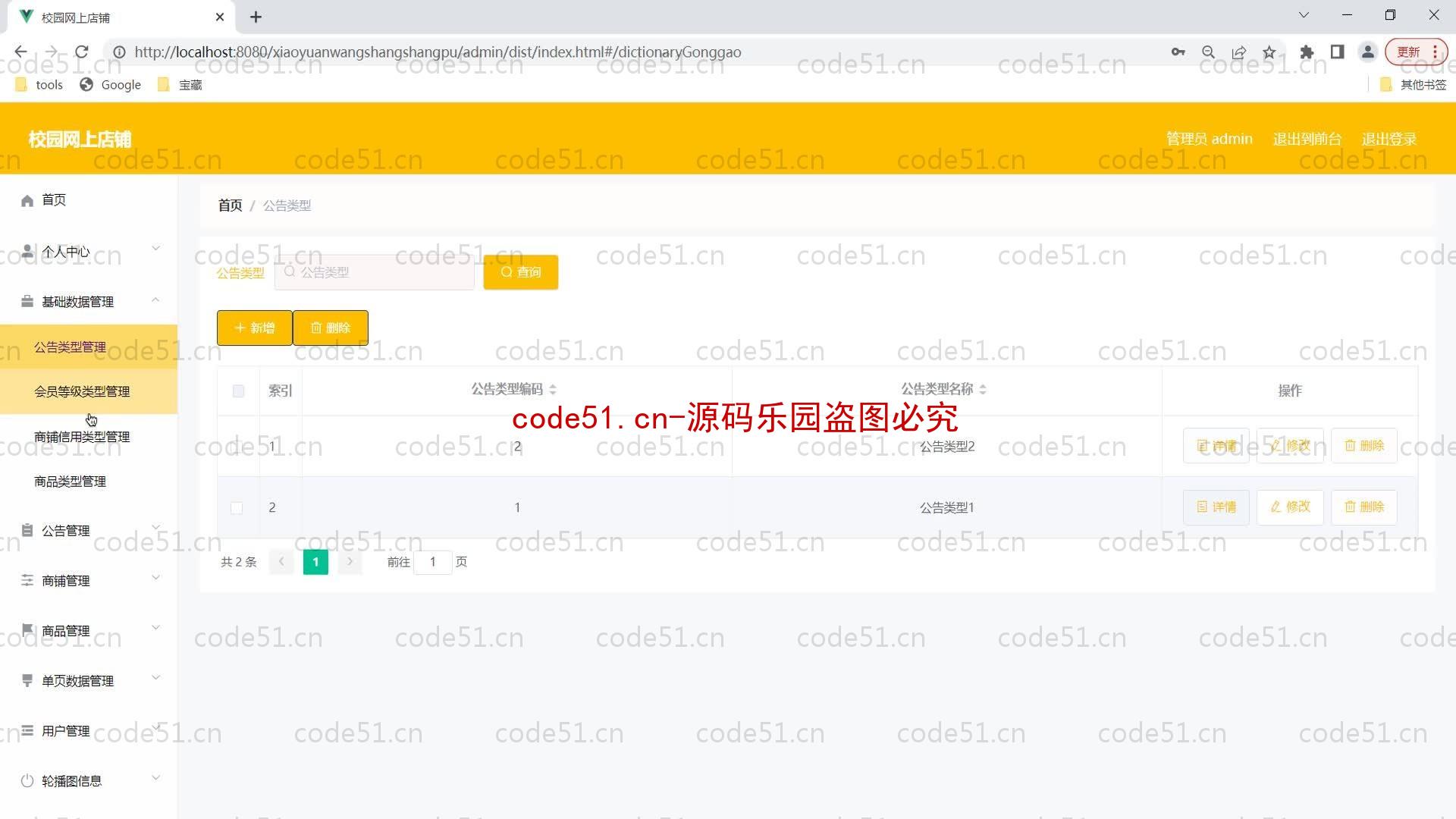Click the previous page arrow
1456x819 pixels.
pyautogui.click(x=281, y=562)
